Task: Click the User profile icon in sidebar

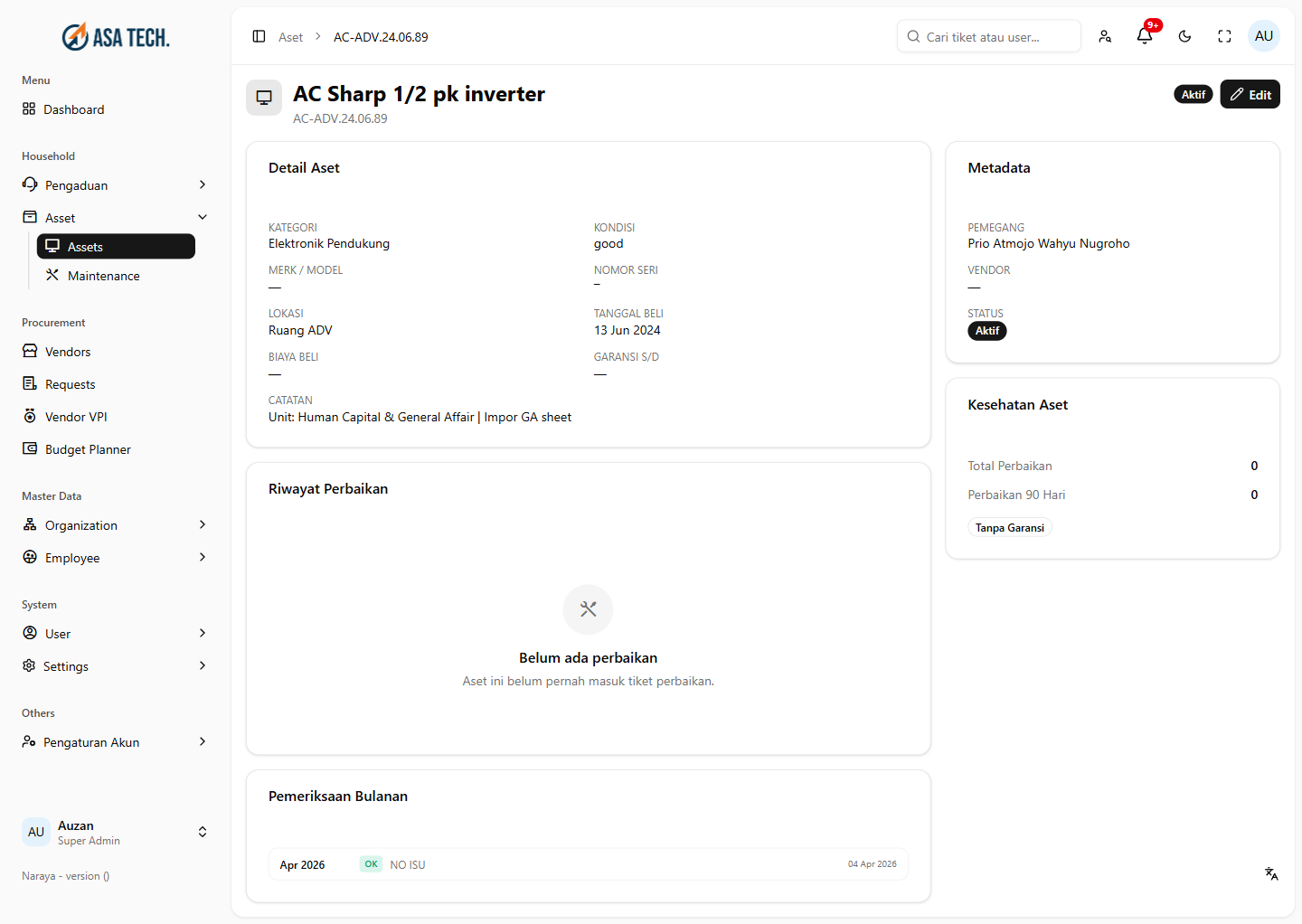Action: [30, 633]
